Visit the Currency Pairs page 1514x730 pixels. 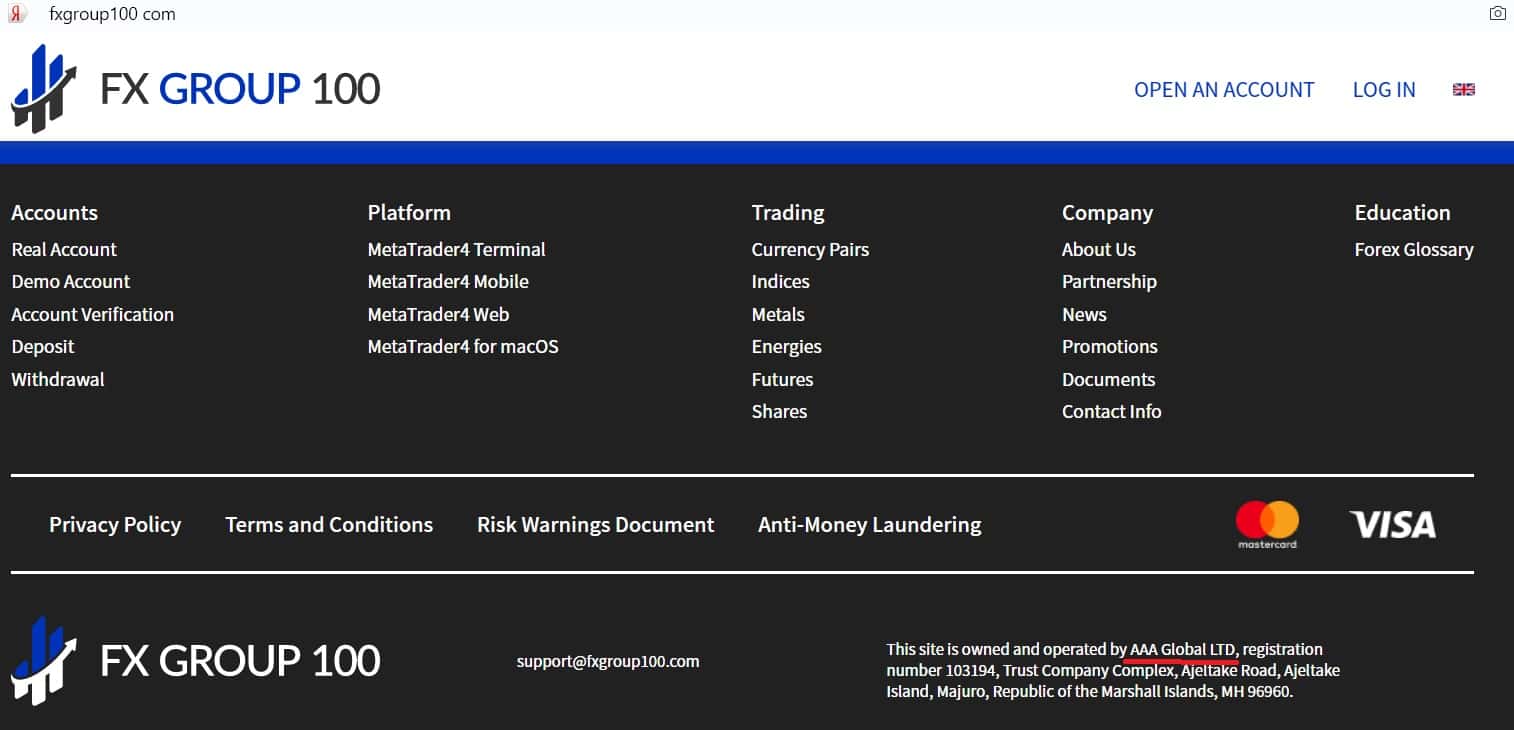(x=810, y=250)
